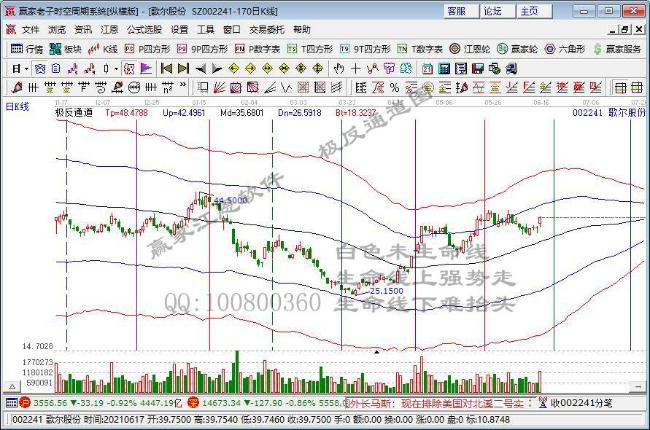Open the 浏览 menu
Viewport: 650px width, 430px height.
[57, 29]
